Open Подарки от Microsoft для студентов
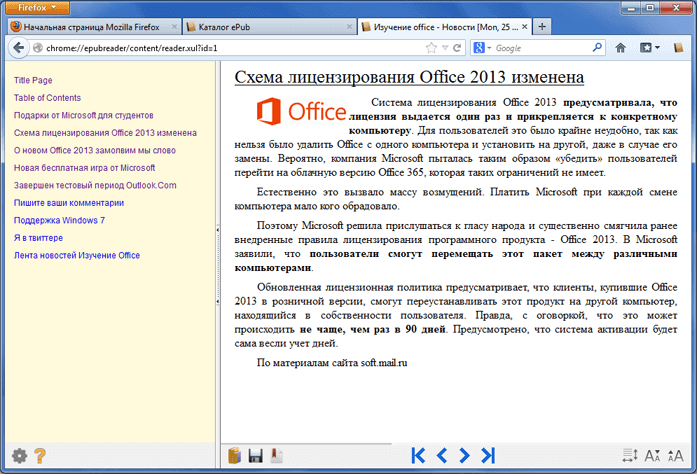This screenshot has width=697, height=474. pyautogui.click(x=84, y=115)
